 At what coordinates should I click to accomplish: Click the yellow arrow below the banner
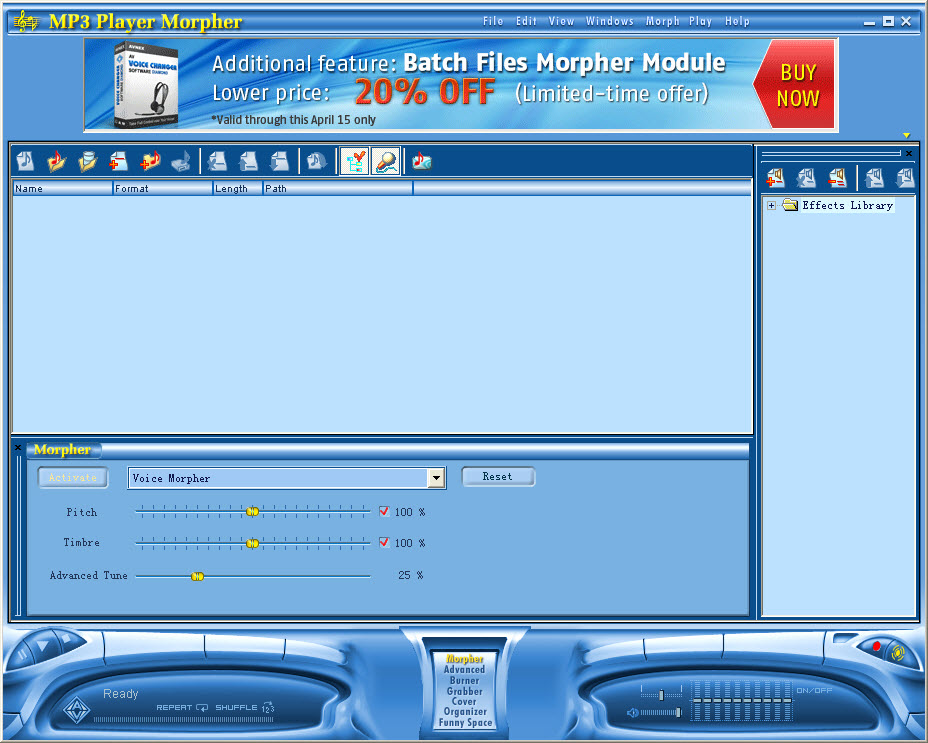[x=907, y=135]
